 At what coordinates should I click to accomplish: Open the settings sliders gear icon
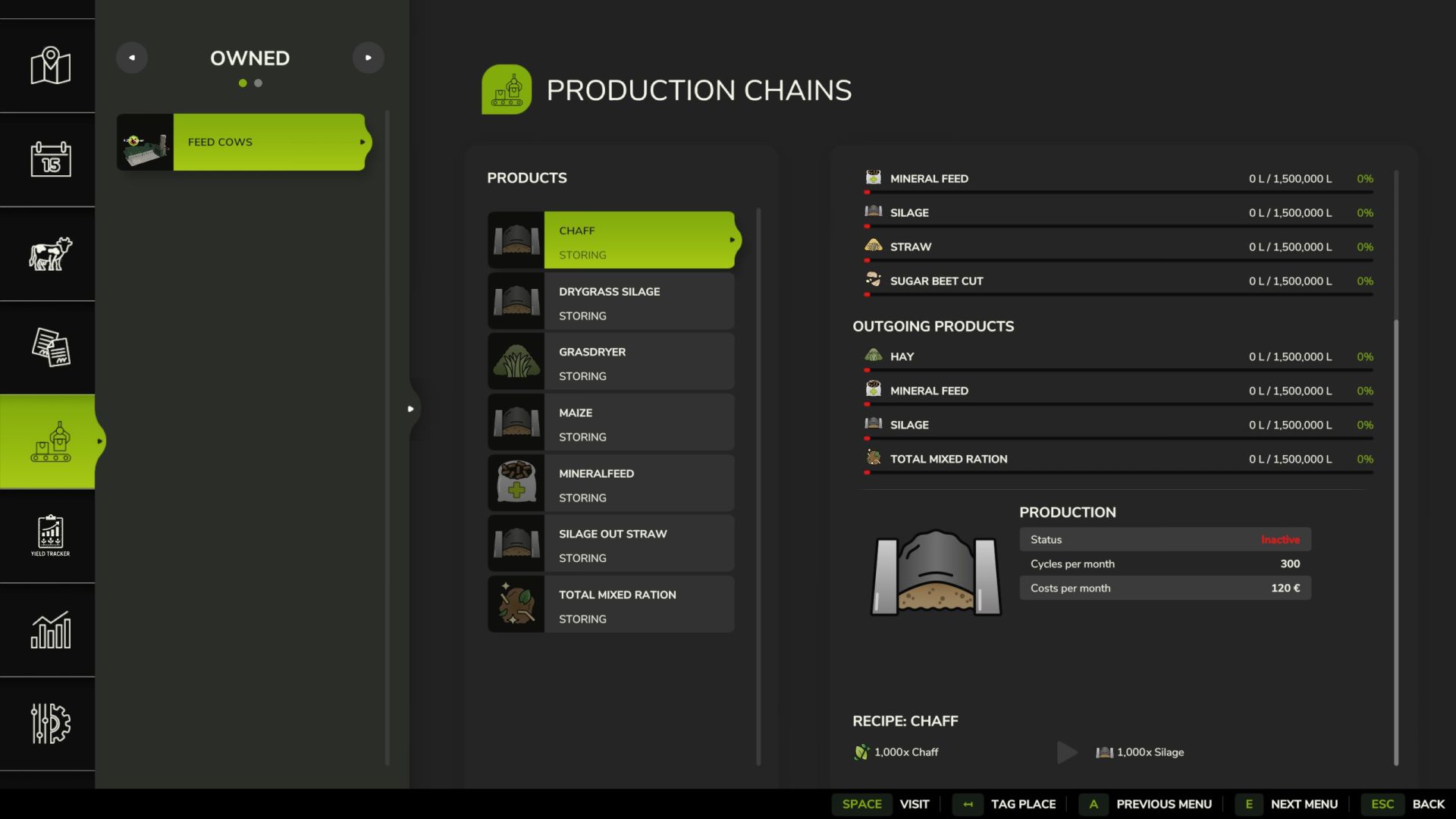50,723
